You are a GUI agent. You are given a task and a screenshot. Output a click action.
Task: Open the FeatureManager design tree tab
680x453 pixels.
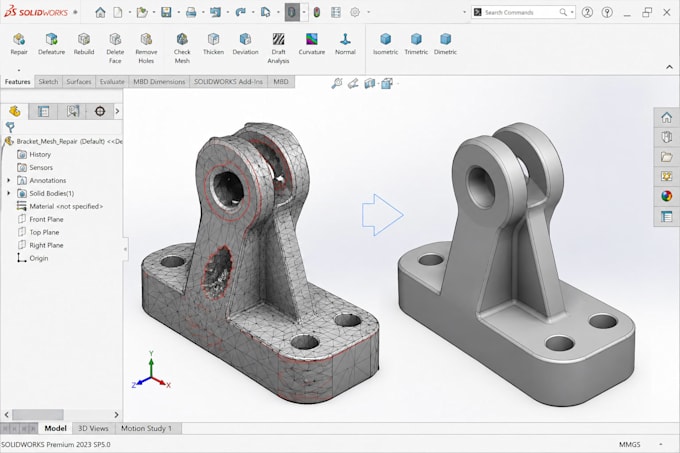(x=15, y=111)
